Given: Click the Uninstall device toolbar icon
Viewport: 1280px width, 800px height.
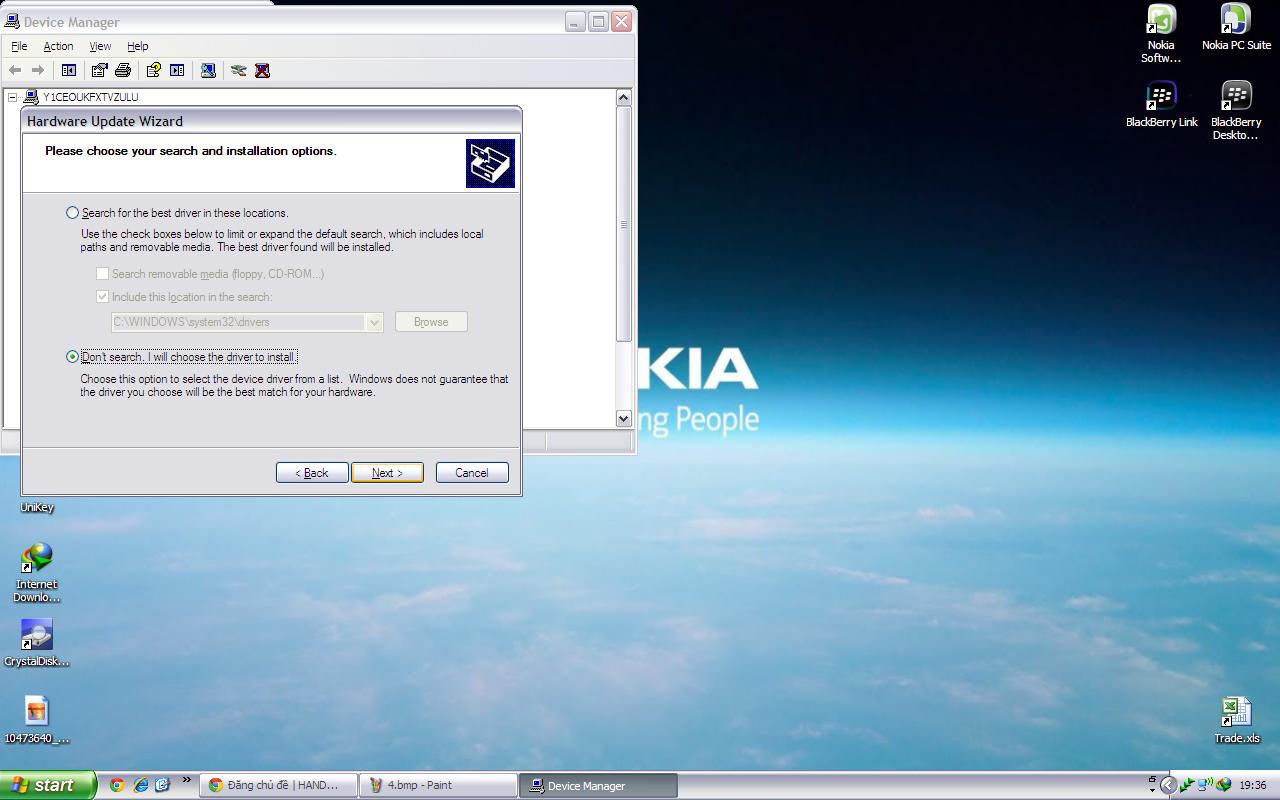Looking at the screenshot, I should point(262,70).
